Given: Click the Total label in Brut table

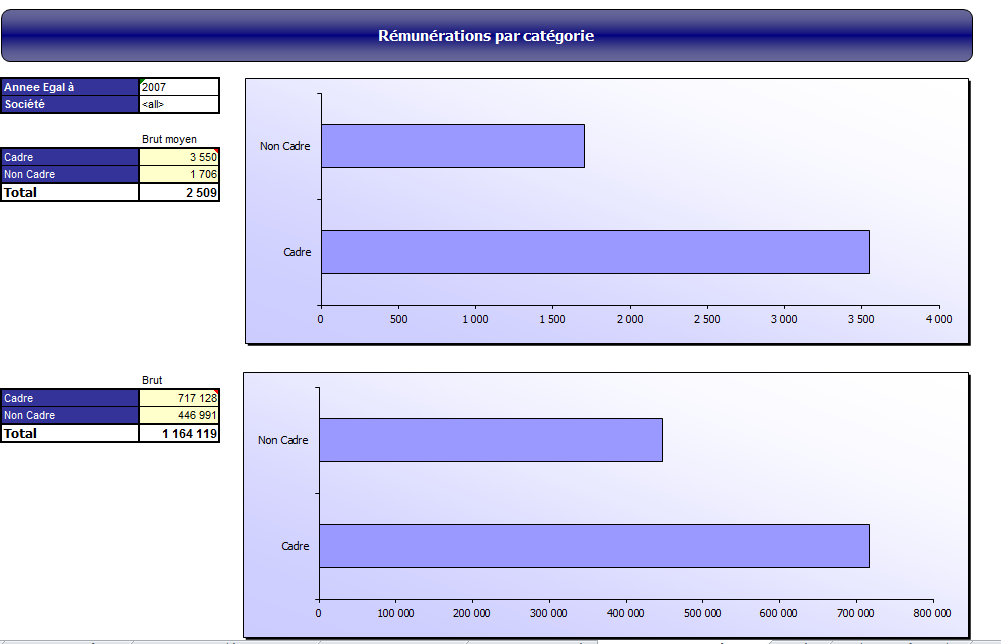Looking at the screenshot, I should pos(70,433).
